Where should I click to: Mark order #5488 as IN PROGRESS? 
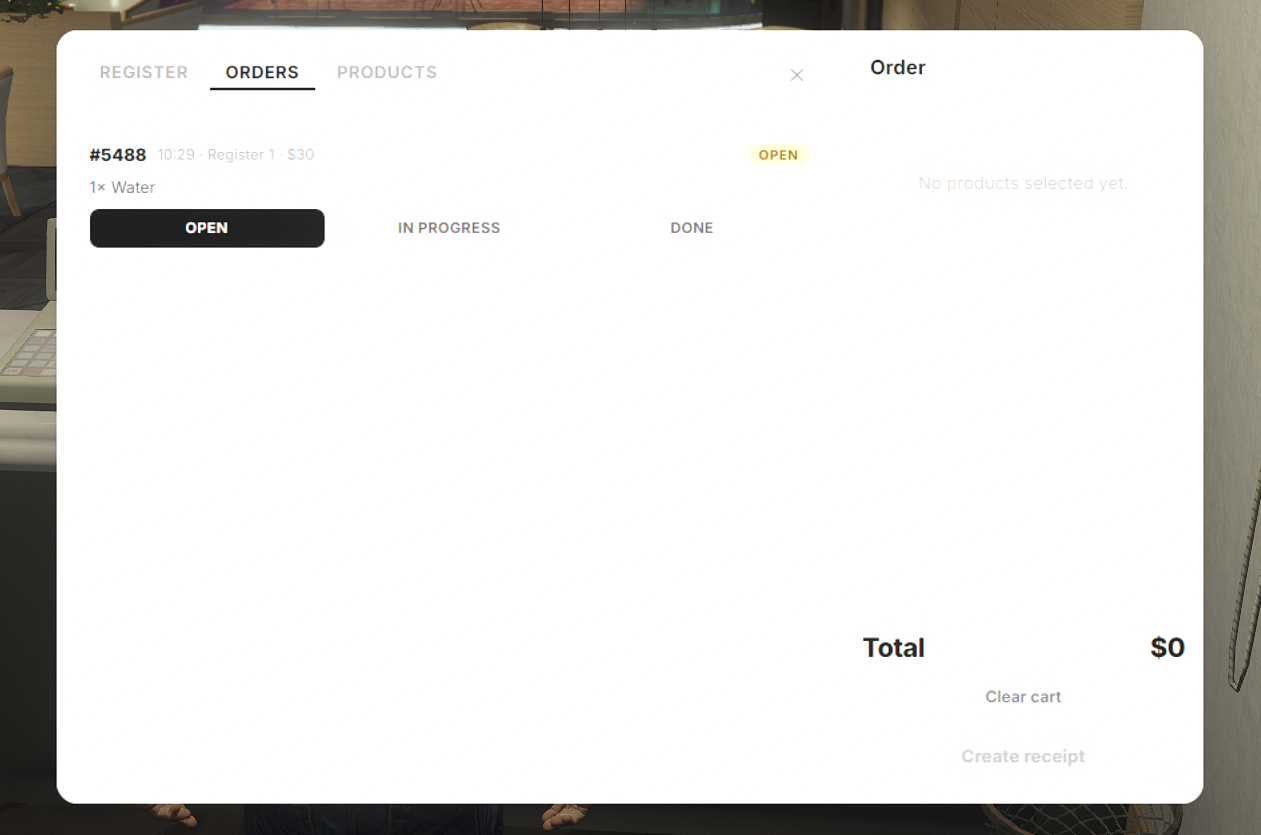pyautogui.click(x=449, y=228)
